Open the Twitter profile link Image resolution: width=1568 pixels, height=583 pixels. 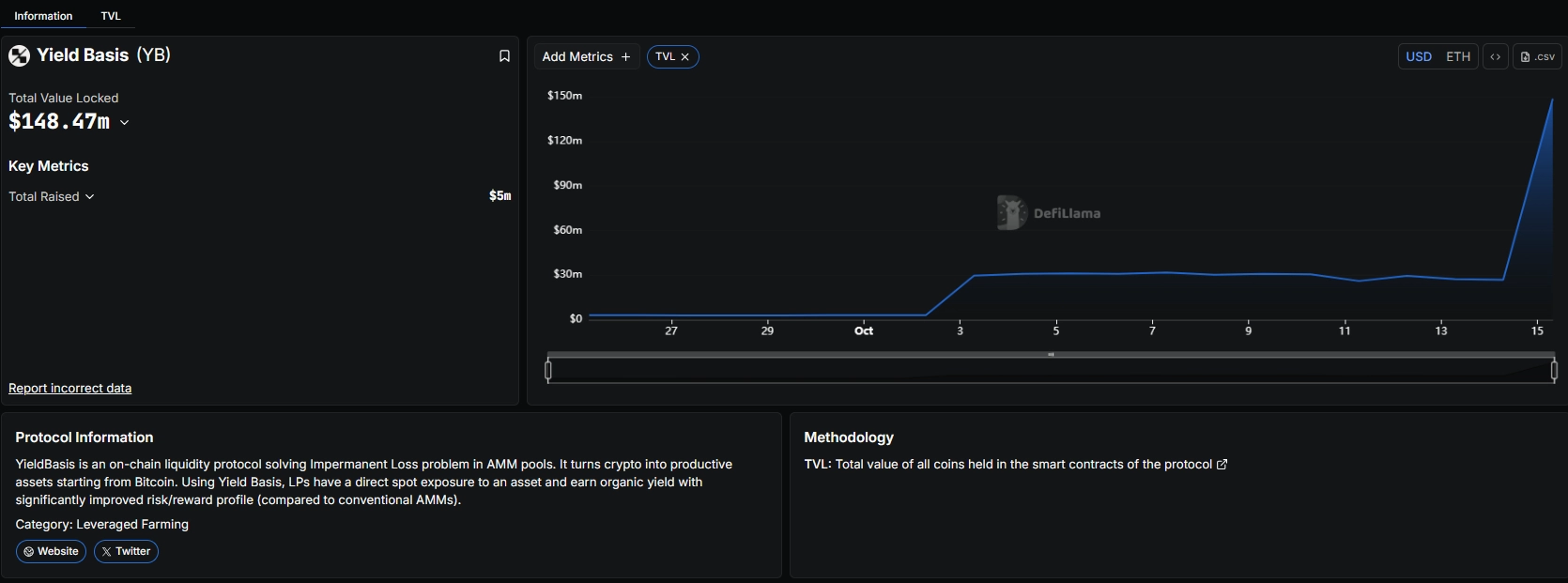tap(126, 551)
